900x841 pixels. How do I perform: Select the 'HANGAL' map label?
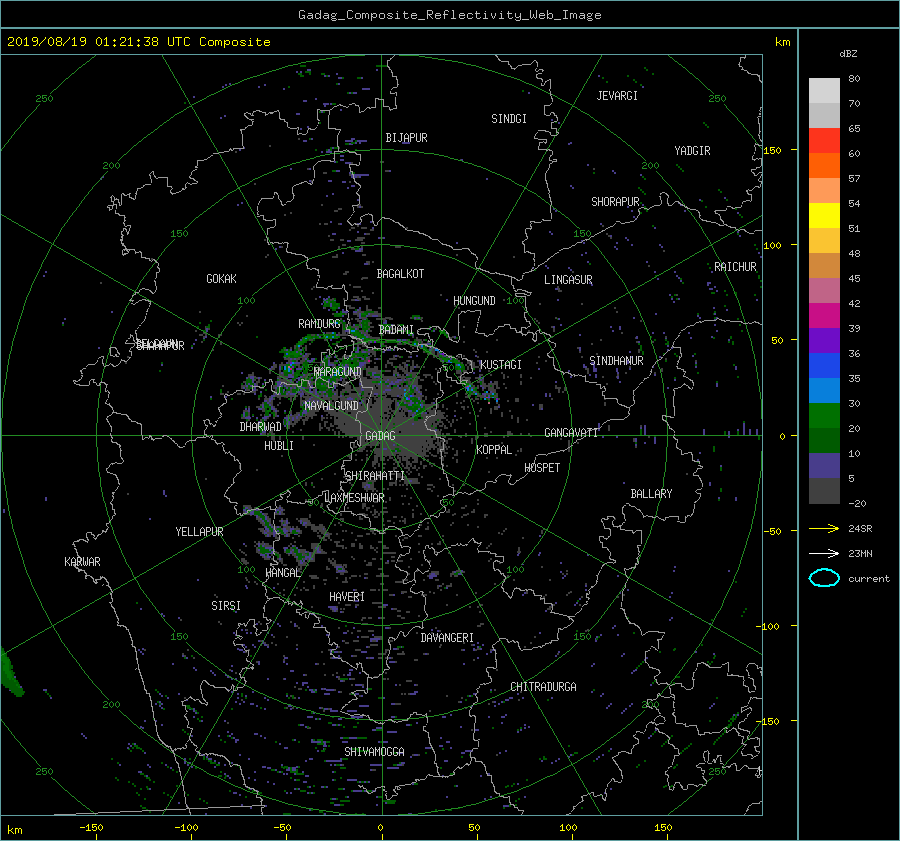coord(282,573)
